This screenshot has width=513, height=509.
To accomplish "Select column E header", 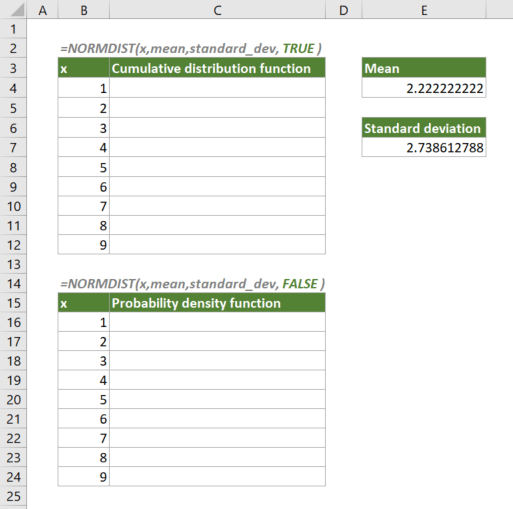I will point(424,10).
